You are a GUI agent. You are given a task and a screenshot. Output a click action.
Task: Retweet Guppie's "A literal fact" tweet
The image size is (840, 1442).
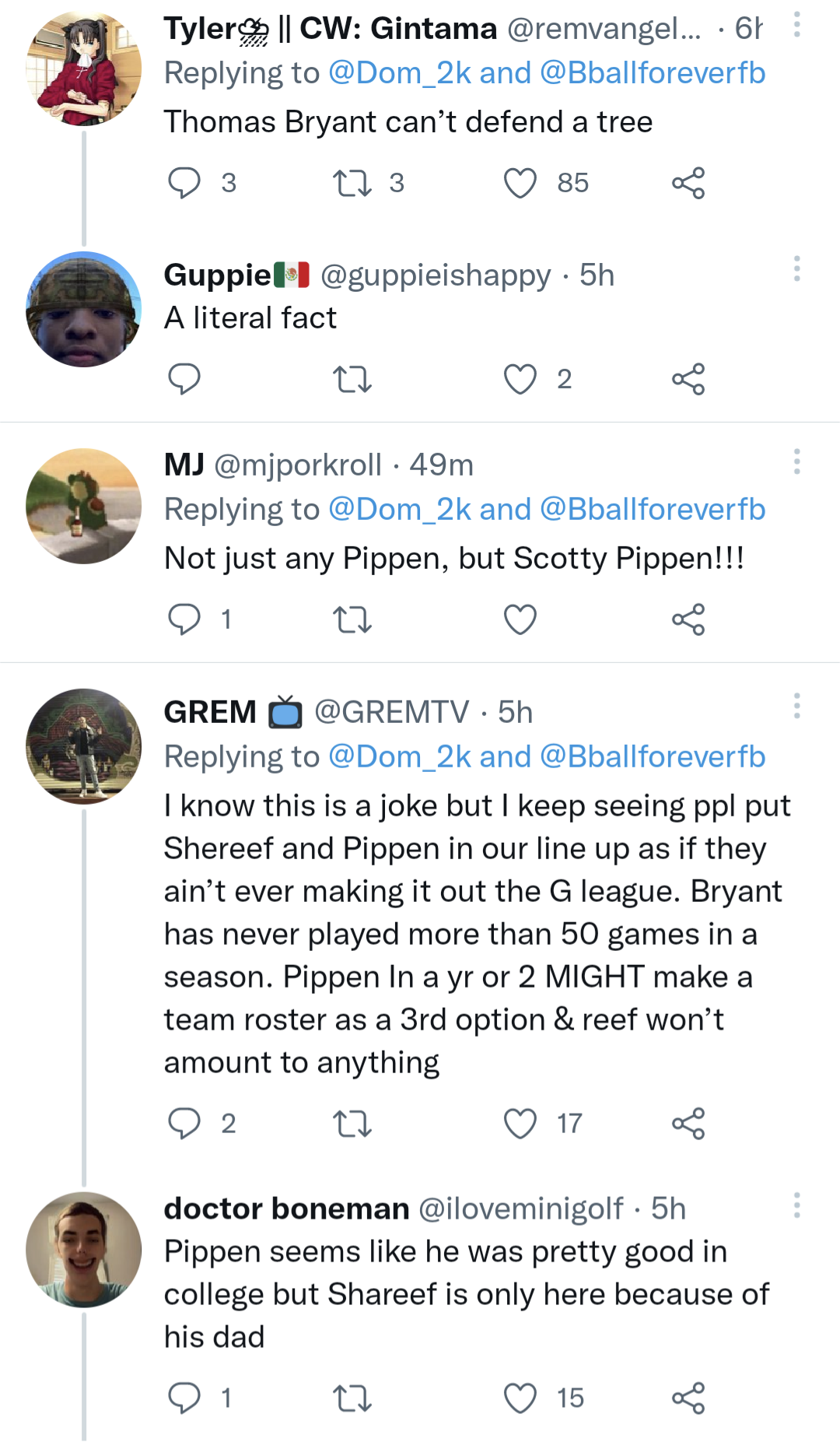click(352, 380)
